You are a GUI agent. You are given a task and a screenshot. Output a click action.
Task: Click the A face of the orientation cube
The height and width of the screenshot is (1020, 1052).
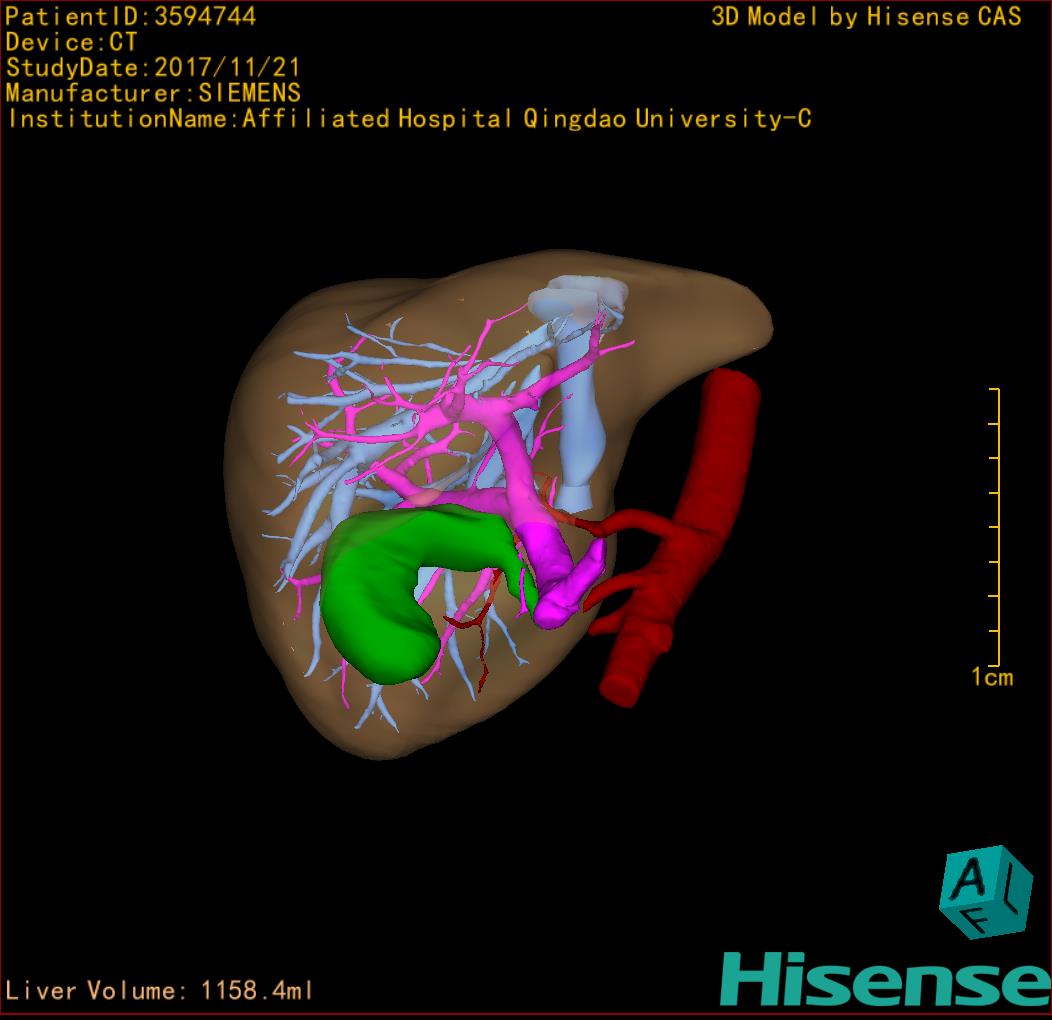coord(969,878)
